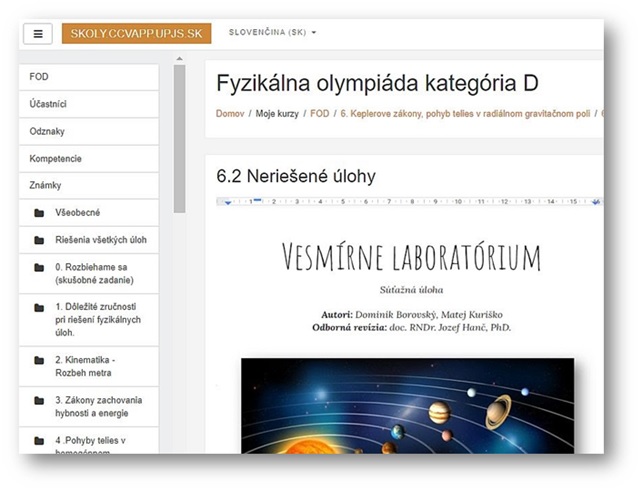Viewport: 642px width, 492px height.
Task: Click the page title Fyzikálna olympiáda kategória D
Action: point(377,83)
